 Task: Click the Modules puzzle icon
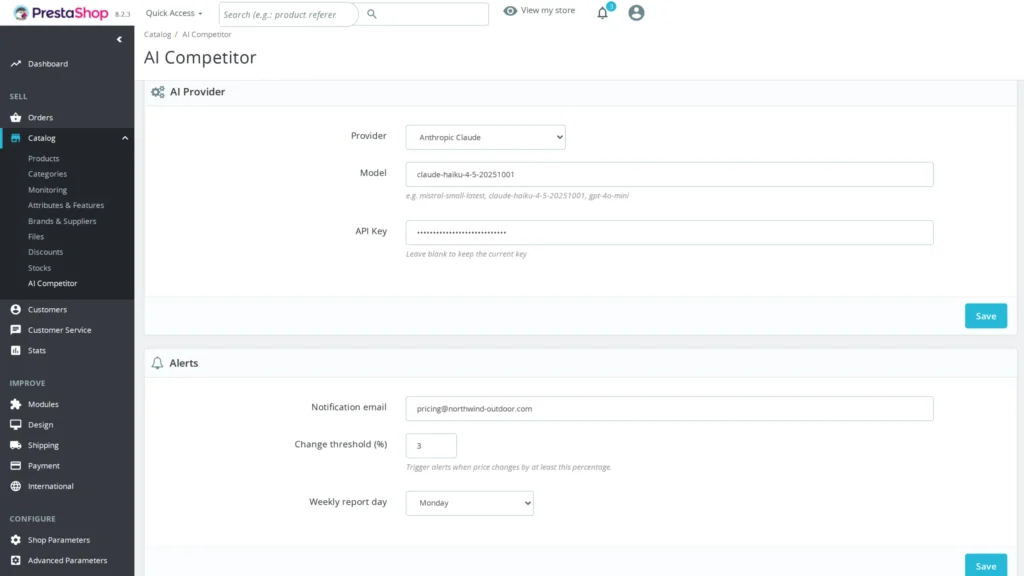pos(16,404)
